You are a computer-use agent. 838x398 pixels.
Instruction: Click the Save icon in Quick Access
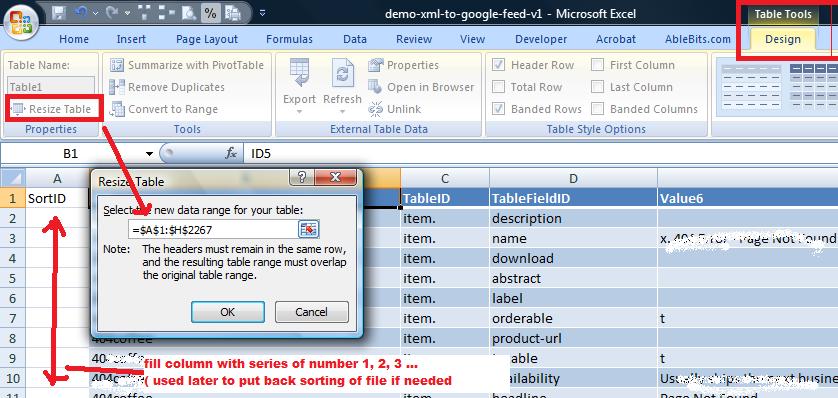[x=59, y=13]
